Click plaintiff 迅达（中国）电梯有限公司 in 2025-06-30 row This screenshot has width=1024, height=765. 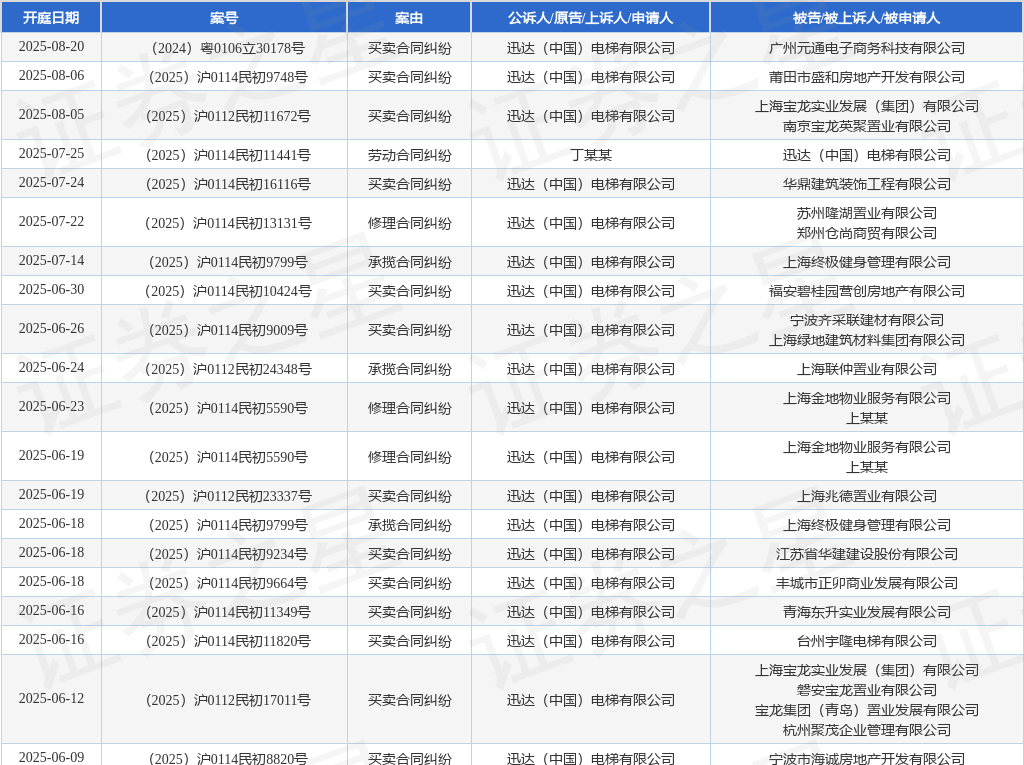(x=591, y=291)
